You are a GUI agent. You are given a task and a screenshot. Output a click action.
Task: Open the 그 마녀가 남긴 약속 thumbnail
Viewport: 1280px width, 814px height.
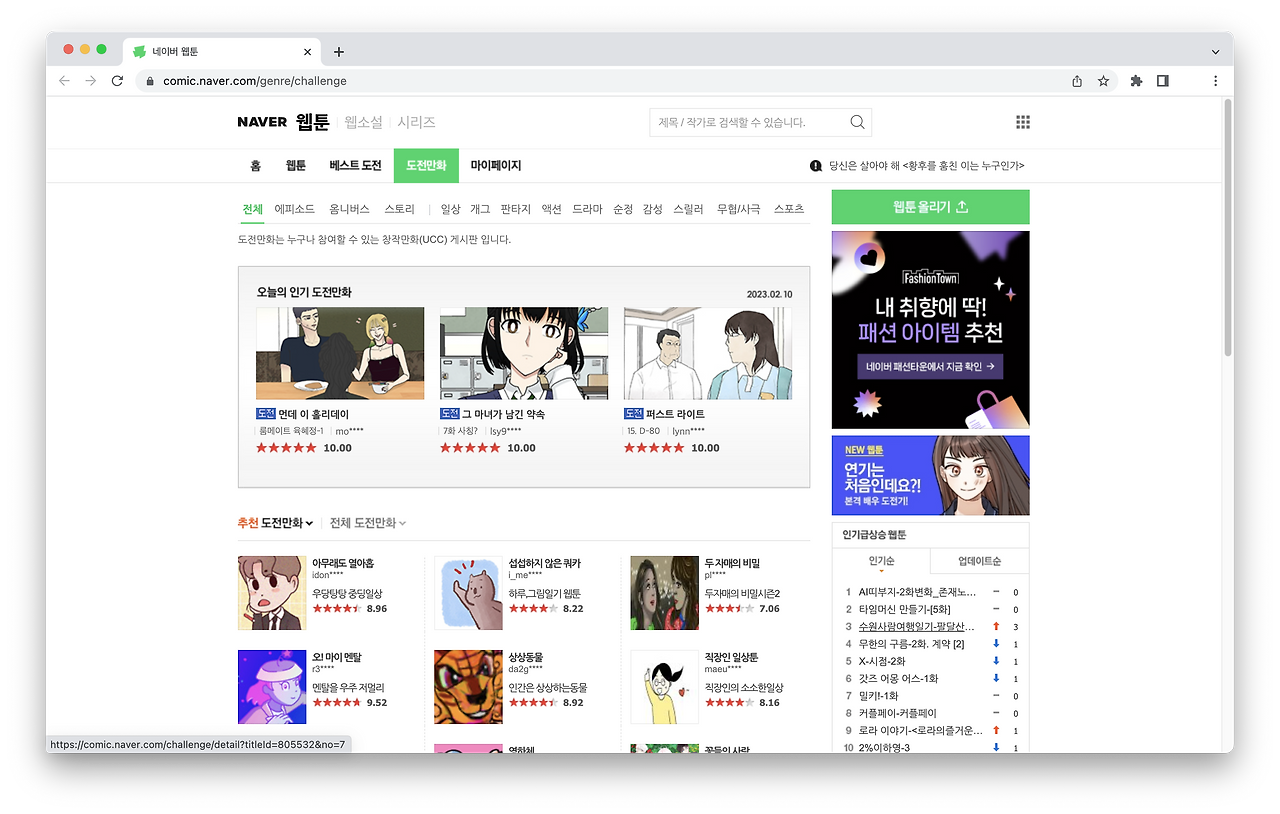coord(523,352)
